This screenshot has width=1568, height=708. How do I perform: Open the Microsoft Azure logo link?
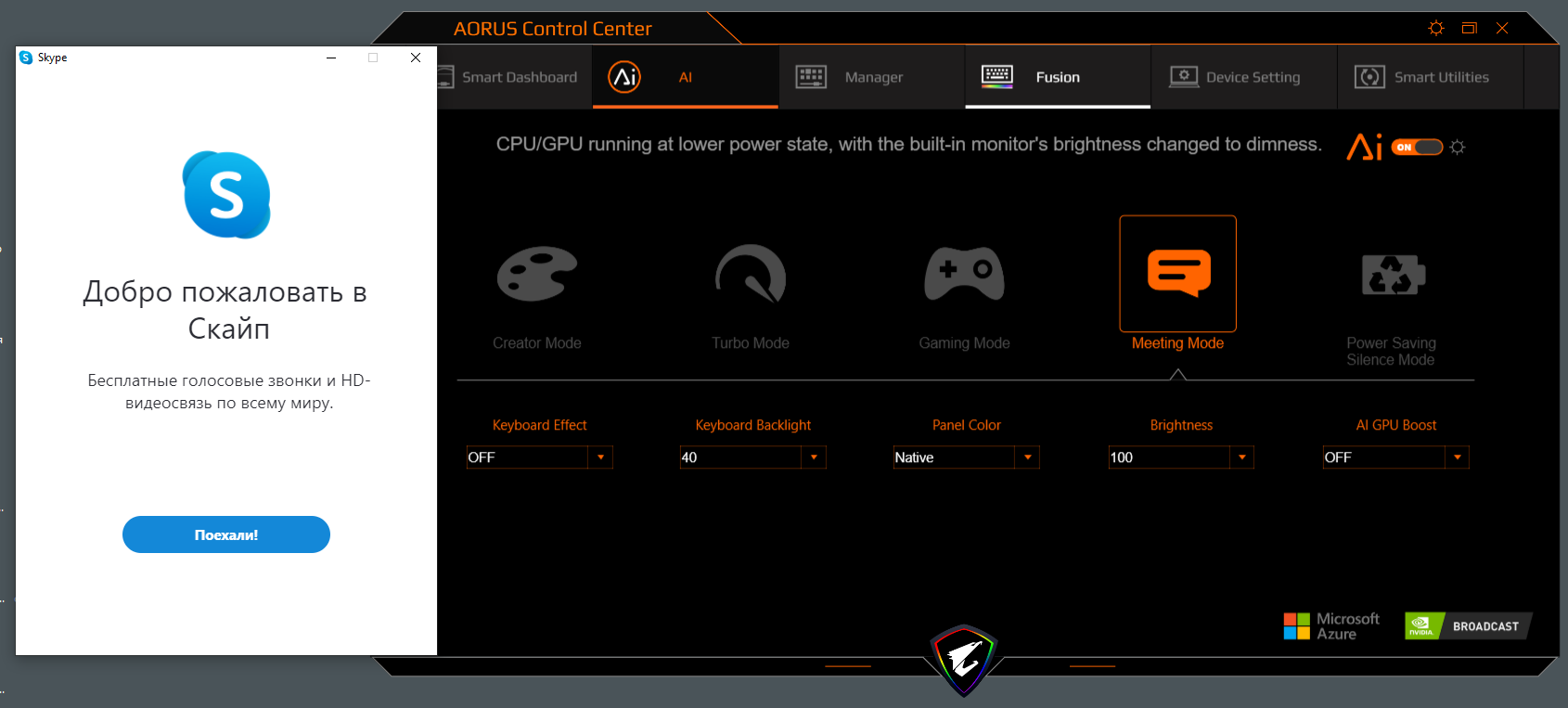point(1331,626)
